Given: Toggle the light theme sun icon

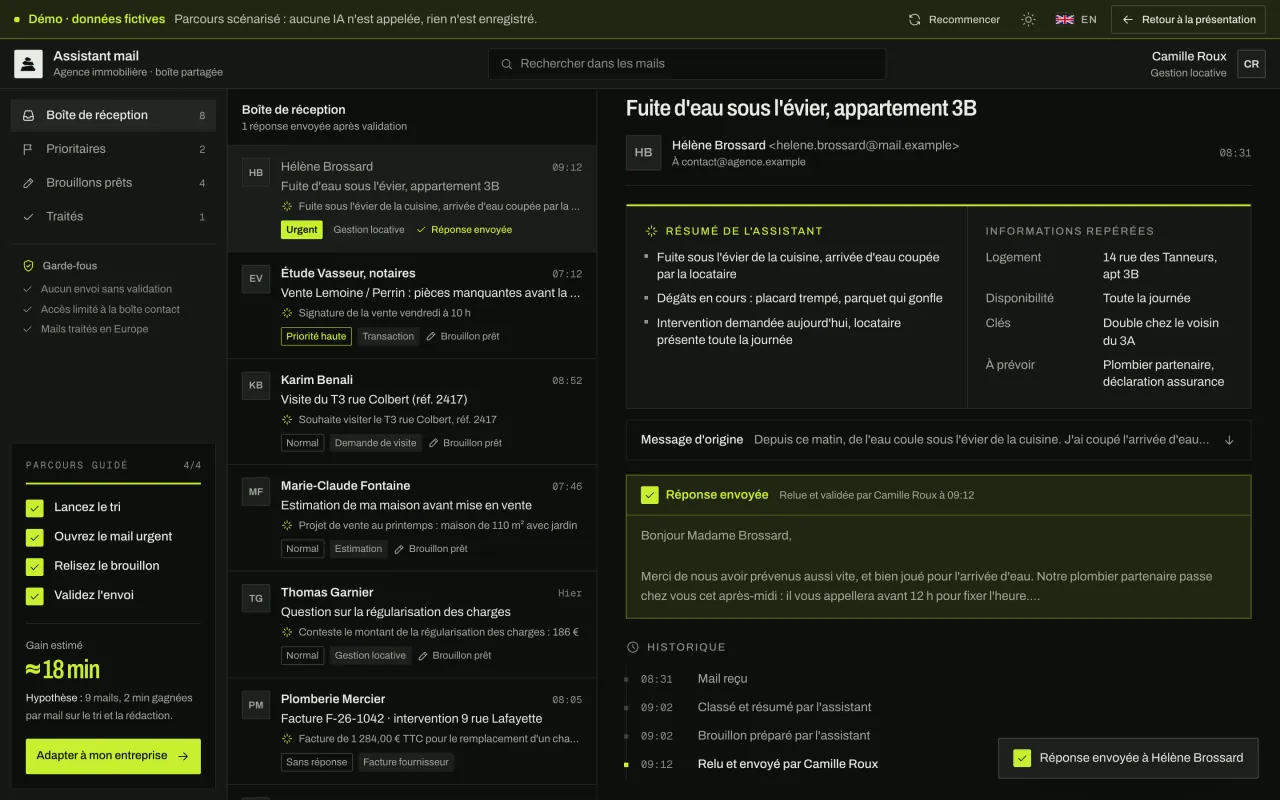Looking at the screenshot, I should tap(1028, 19).
